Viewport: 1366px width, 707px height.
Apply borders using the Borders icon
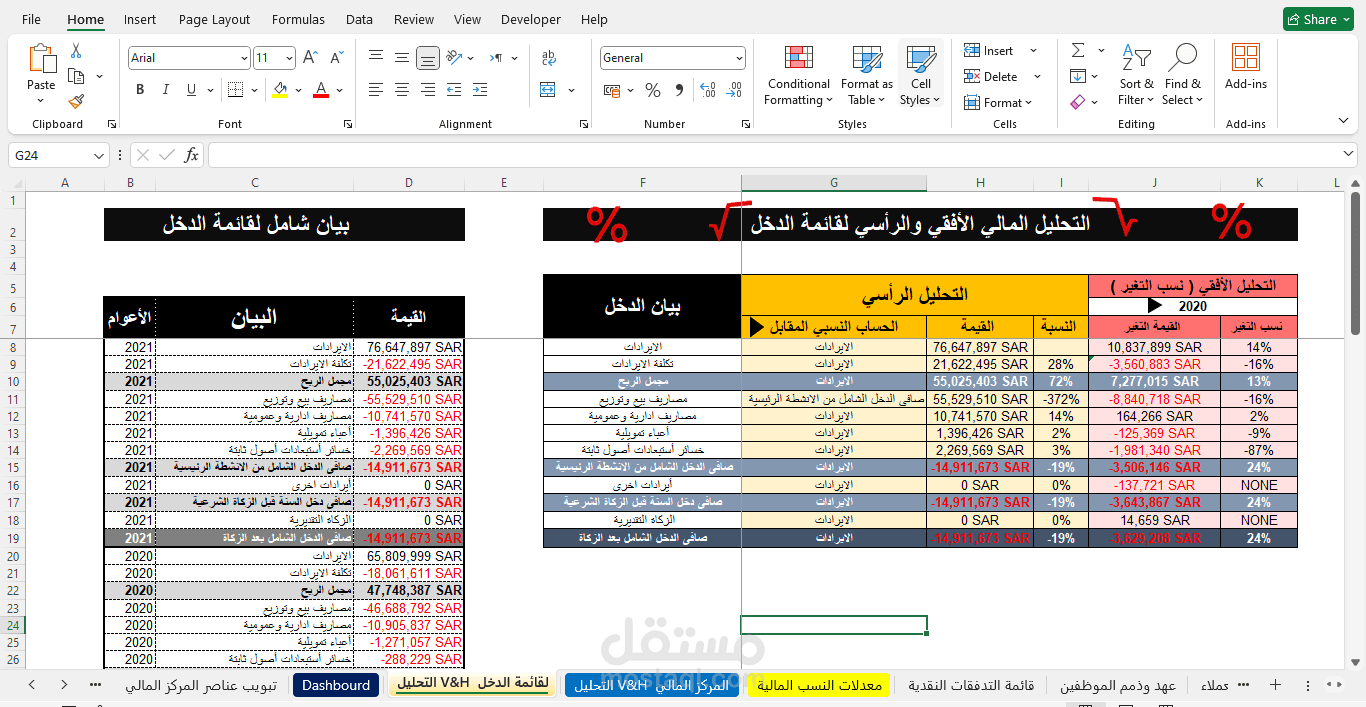[235, 90]
